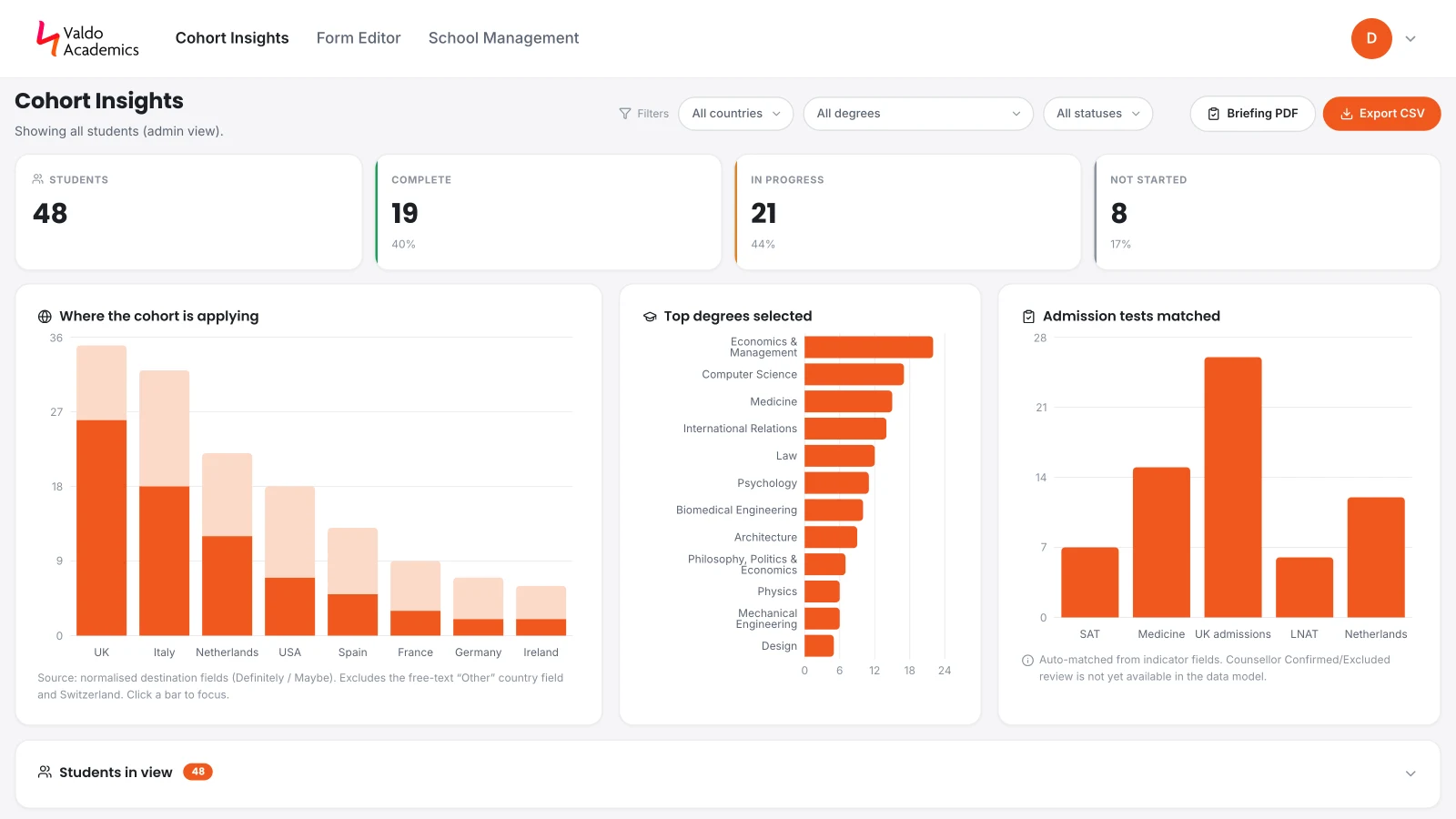The width and height of the screenshot is (1456, 819).
Task: Click the people icon by Students in view
Action: pos(45,773)
